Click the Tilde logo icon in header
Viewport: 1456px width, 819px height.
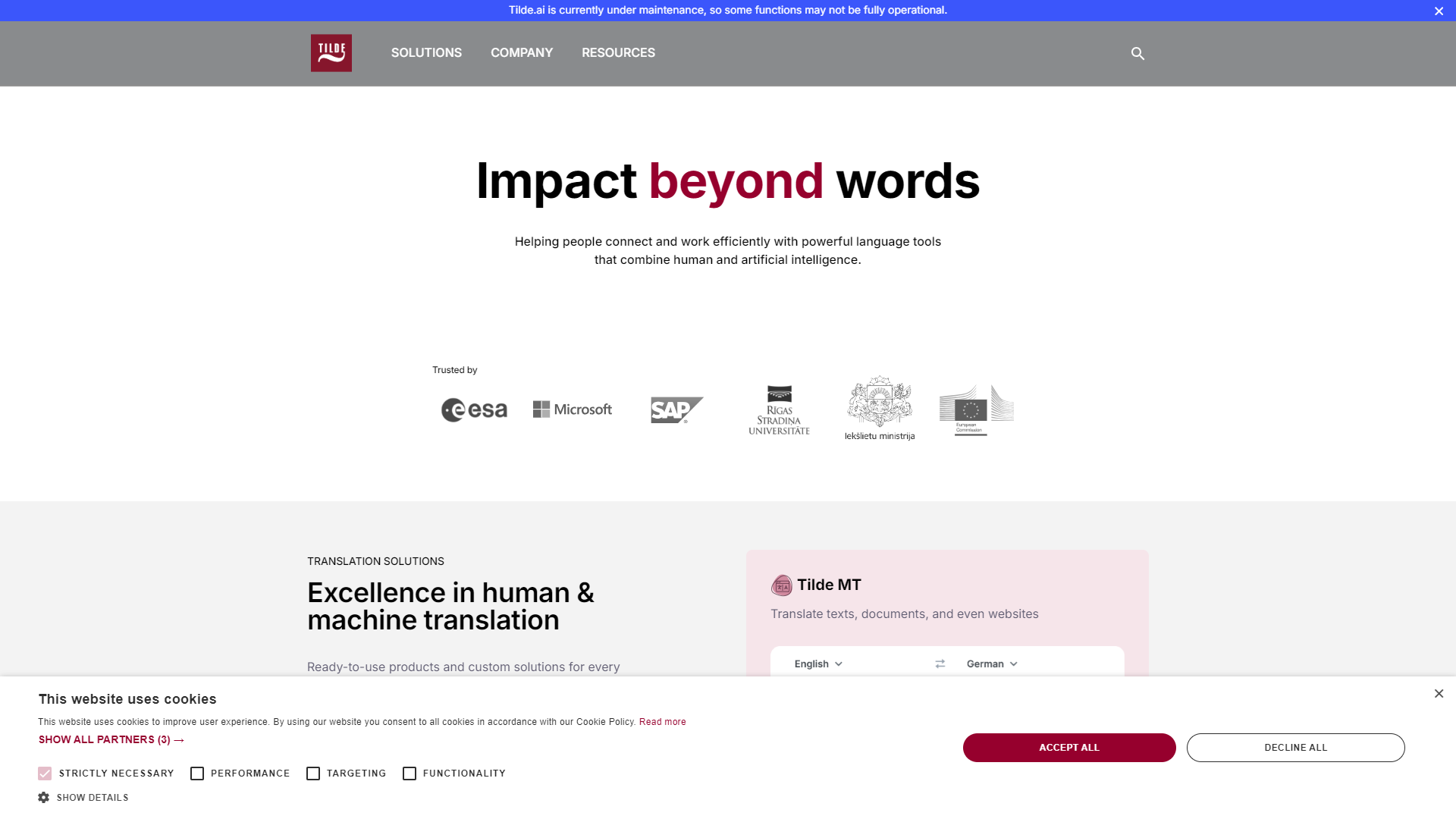click(x=331, y=53)
